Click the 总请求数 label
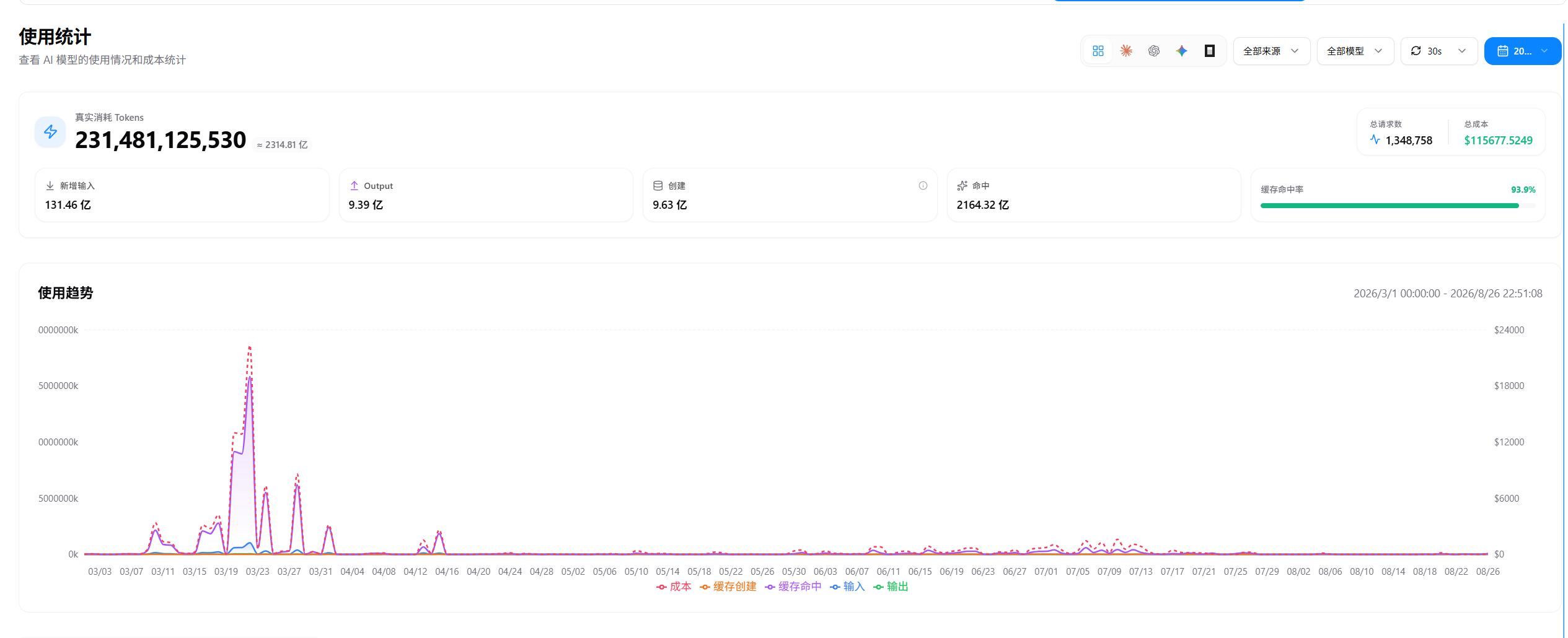Viewport: 1568px width, 638px height. point(1386,124)
